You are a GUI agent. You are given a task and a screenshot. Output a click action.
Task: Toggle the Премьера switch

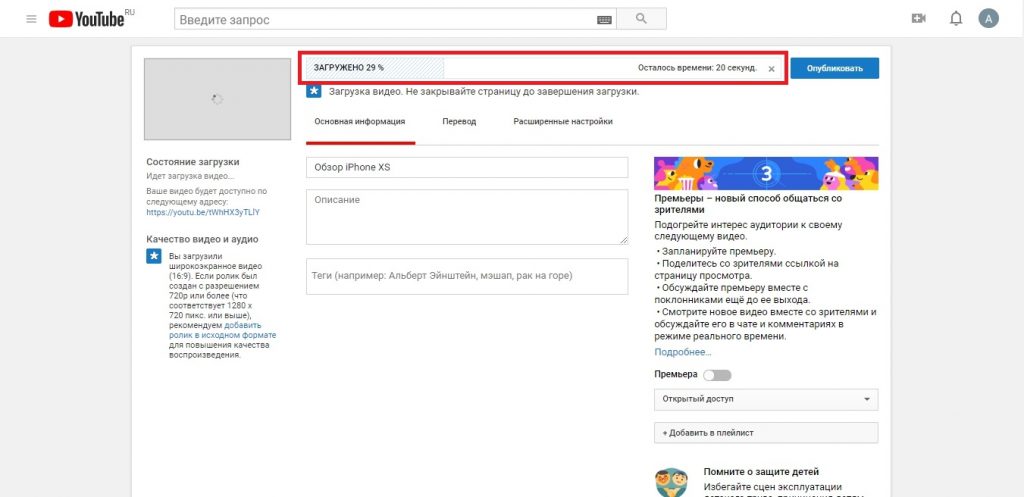[x=717, y=375]
